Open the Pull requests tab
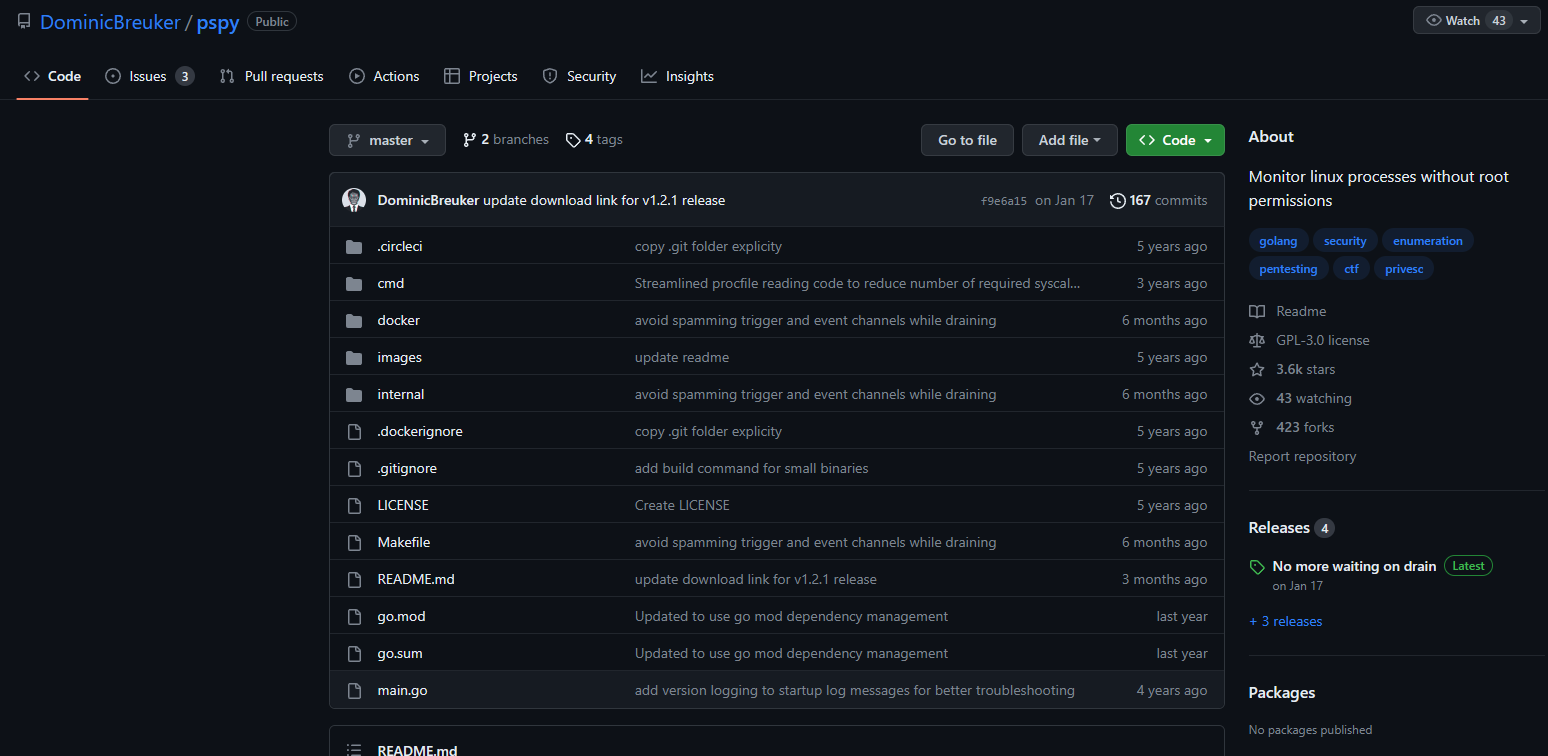1548x756 pixels. [272, 76]
